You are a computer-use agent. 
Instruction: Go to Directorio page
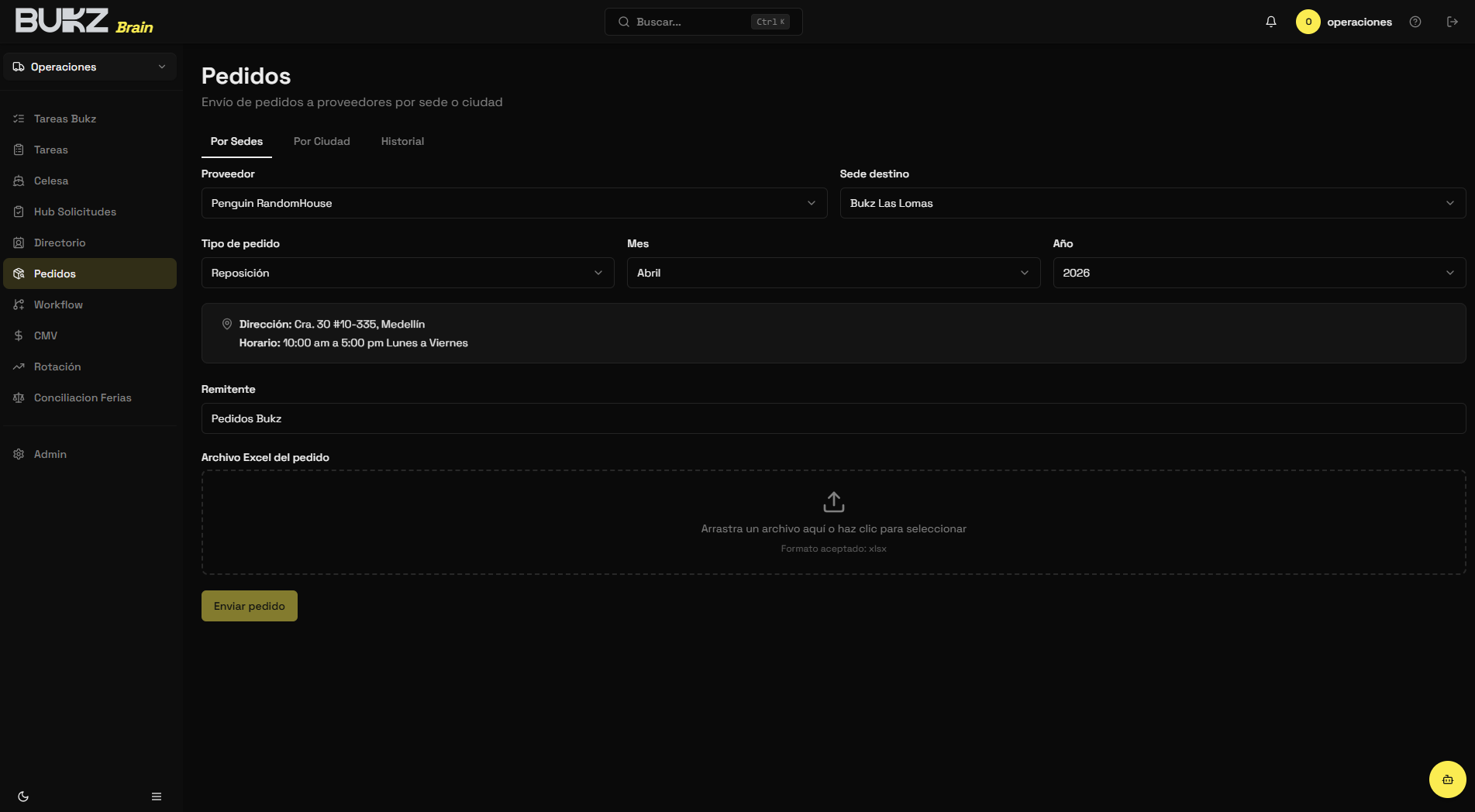pyautogui.click(x=90, y=243)
